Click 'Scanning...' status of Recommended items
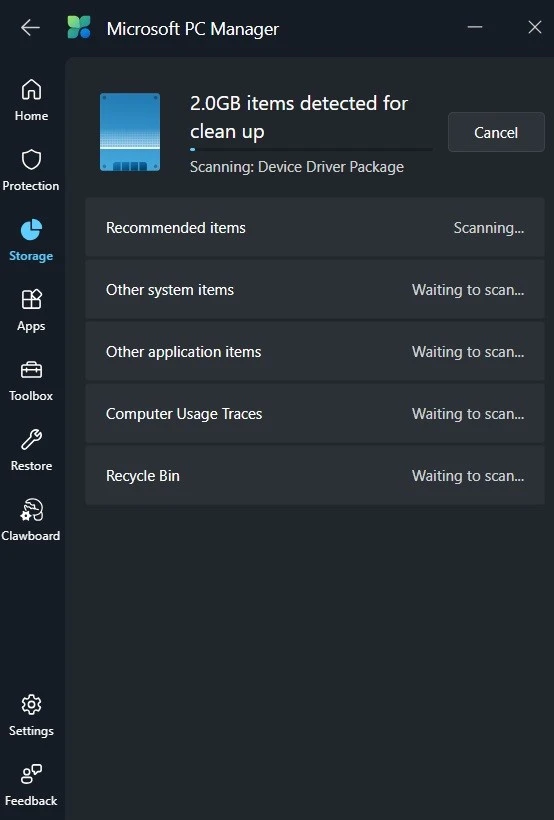554x820 pixels. 489,228
